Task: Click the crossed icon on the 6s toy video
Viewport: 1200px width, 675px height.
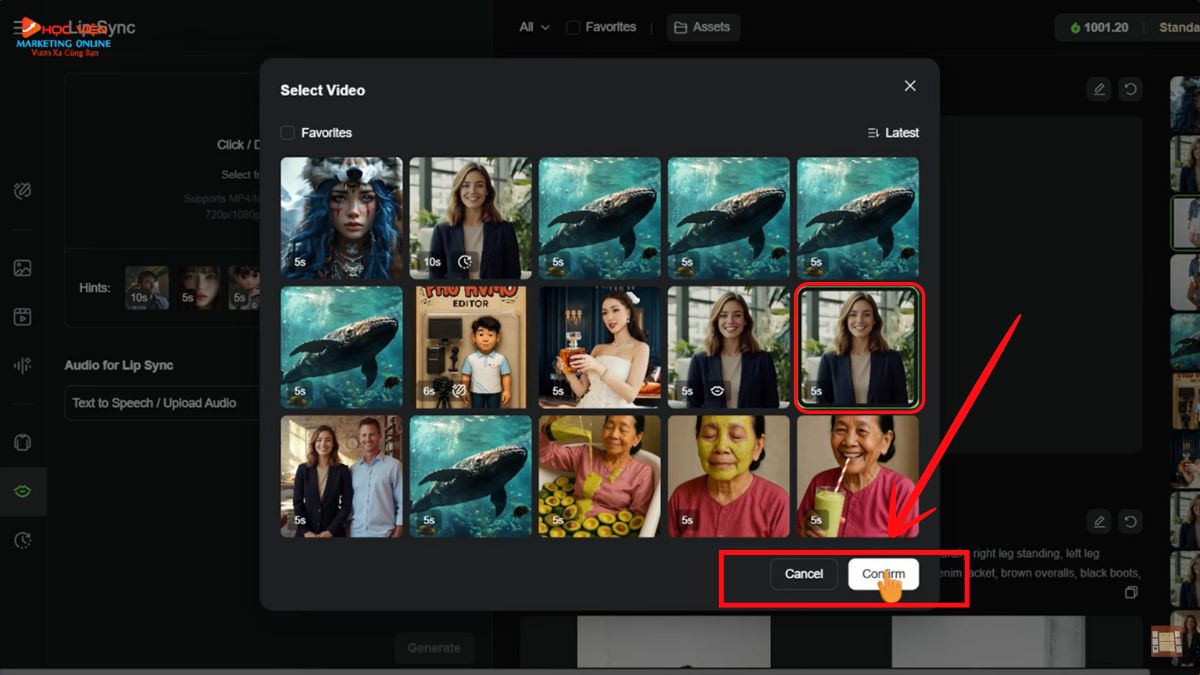Action: [460, 391]
